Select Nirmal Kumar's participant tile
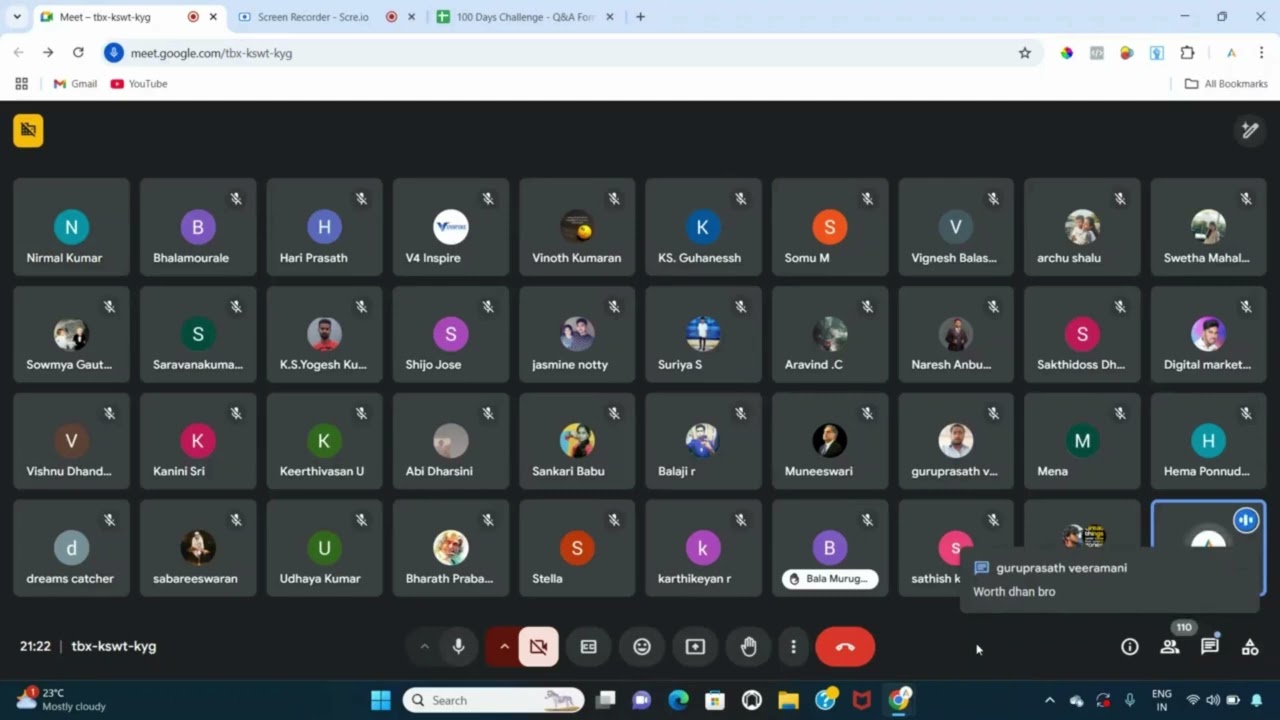The width and height of the screenshot is (1280, 720). [71, 227]
